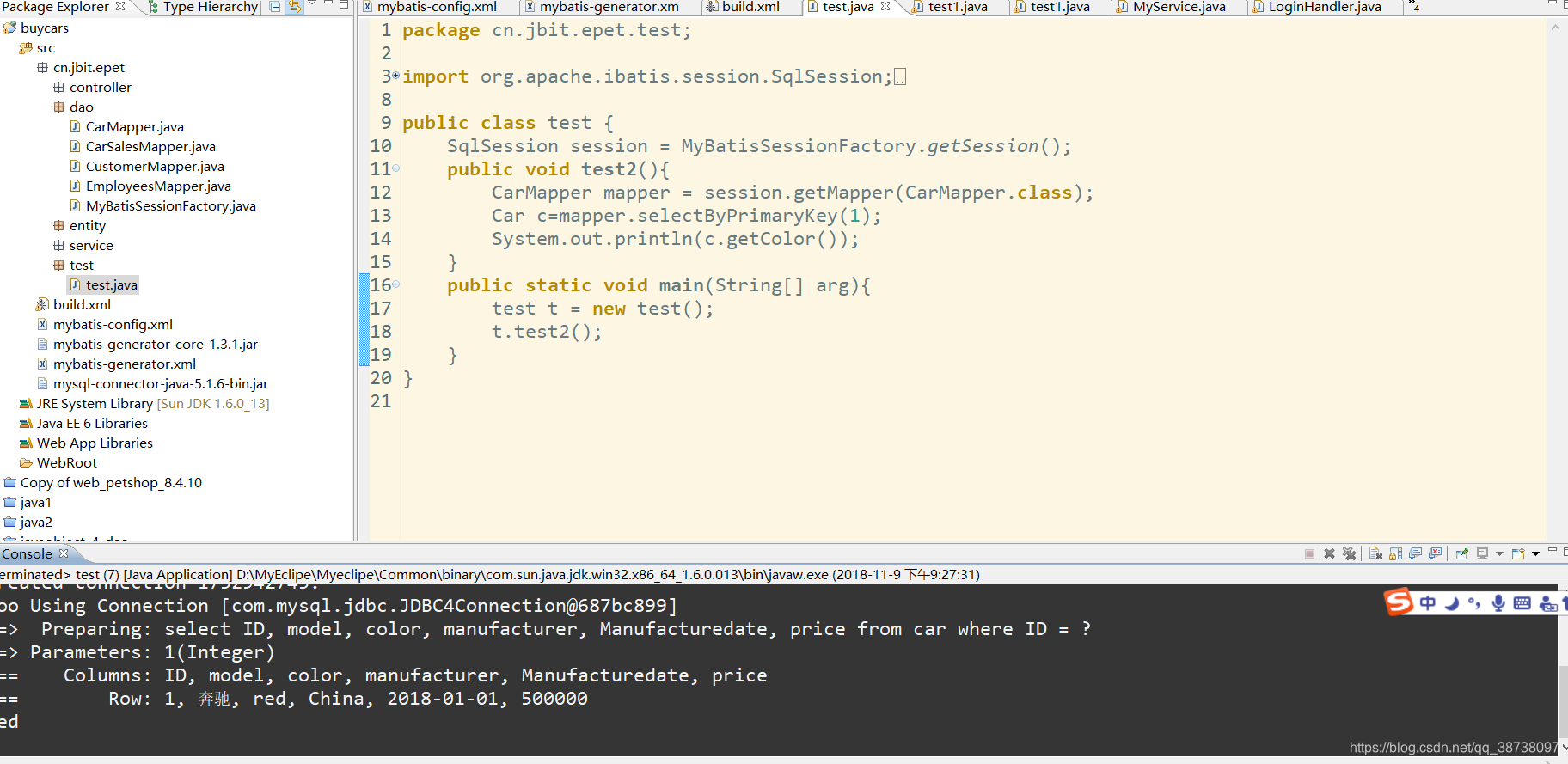Open CarSalesMapper.java in the tree

(150, 147)
